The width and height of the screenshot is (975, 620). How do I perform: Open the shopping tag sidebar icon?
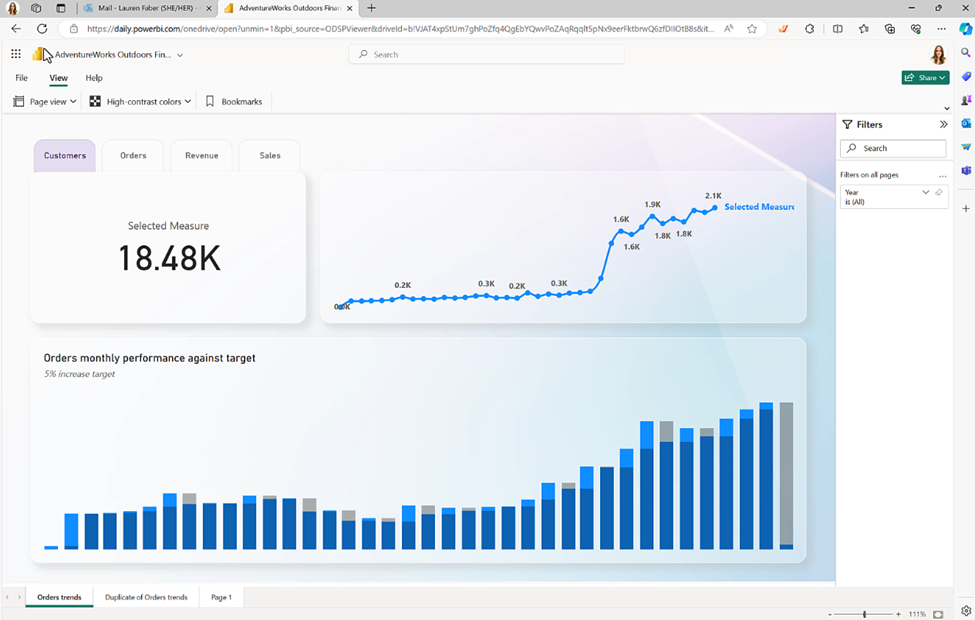(966, 76)
